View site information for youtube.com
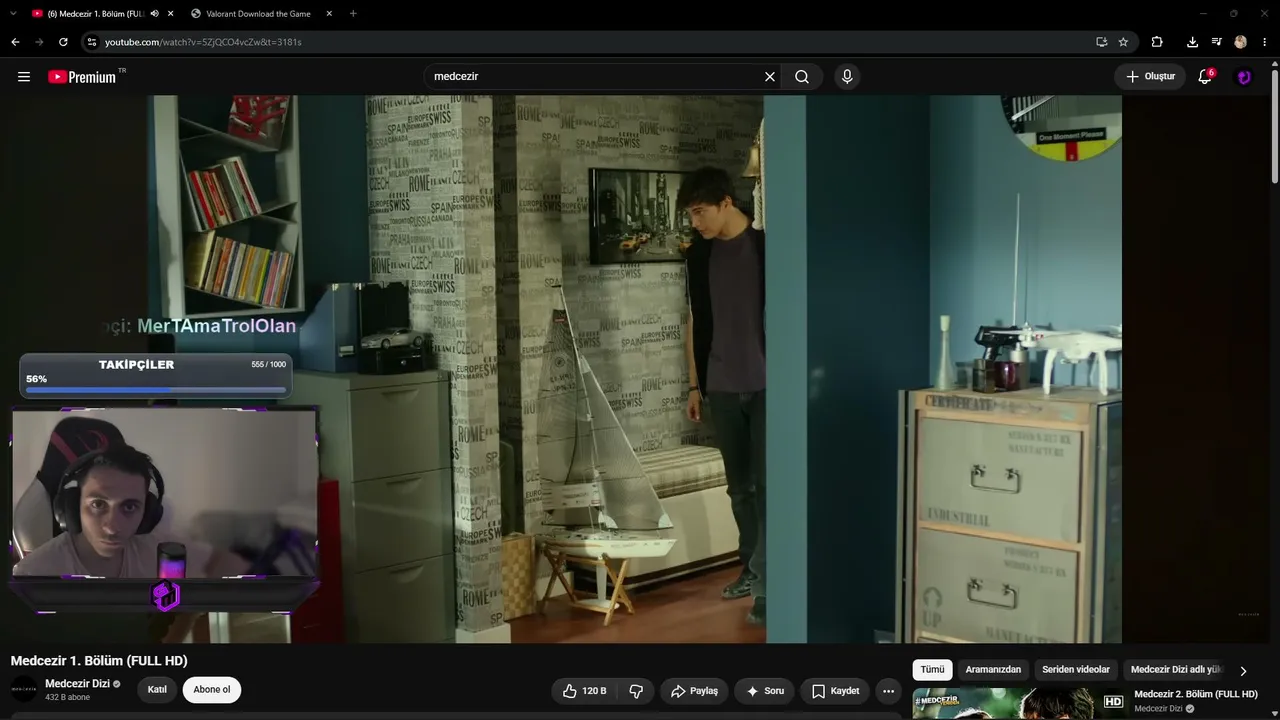 (92, 42)
